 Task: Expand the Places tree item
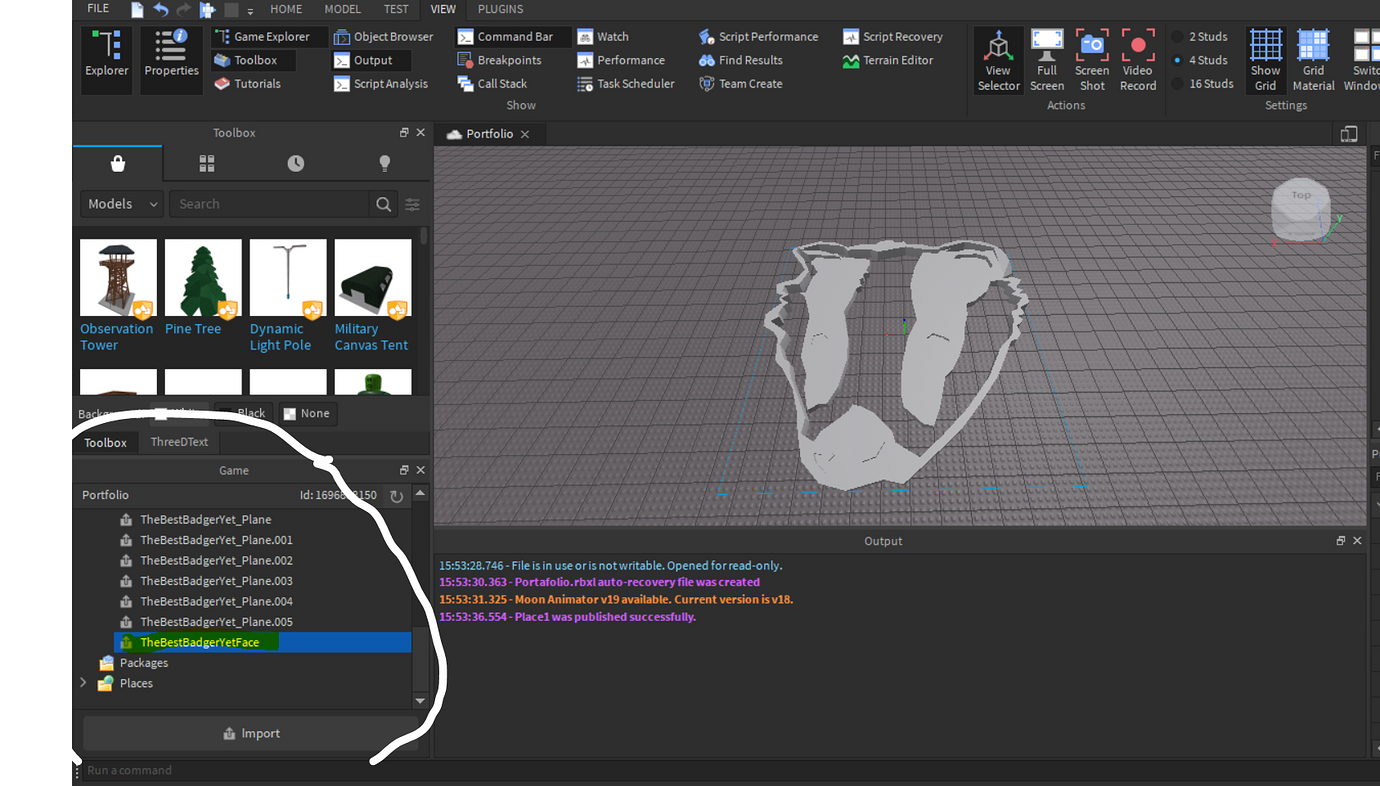pos(83,683)
